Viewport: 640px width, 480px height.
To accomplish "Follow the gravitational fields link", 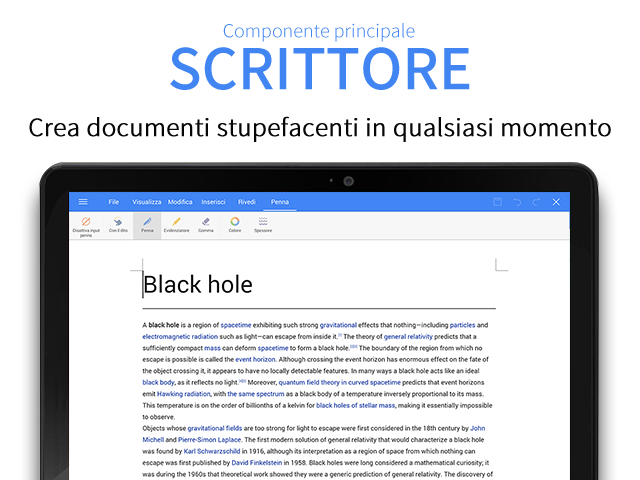I will click(215, 428).
